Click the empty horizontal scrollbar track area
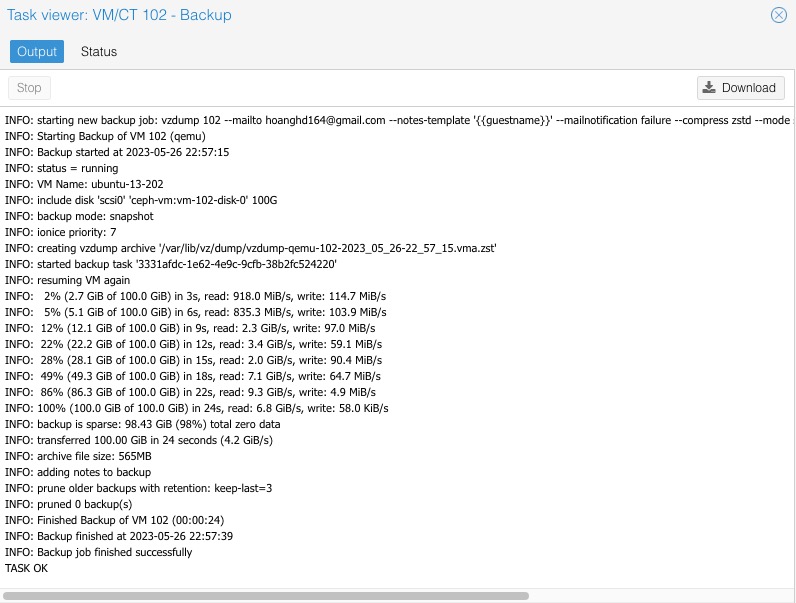The height and width of the screenshot is (603, 796). tap(660, 595)
